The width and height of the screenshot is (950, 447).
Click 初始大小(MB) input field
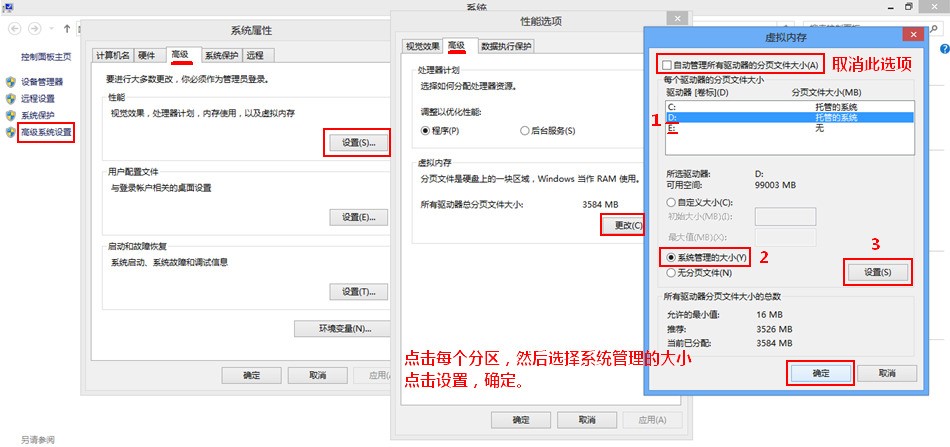785,217
